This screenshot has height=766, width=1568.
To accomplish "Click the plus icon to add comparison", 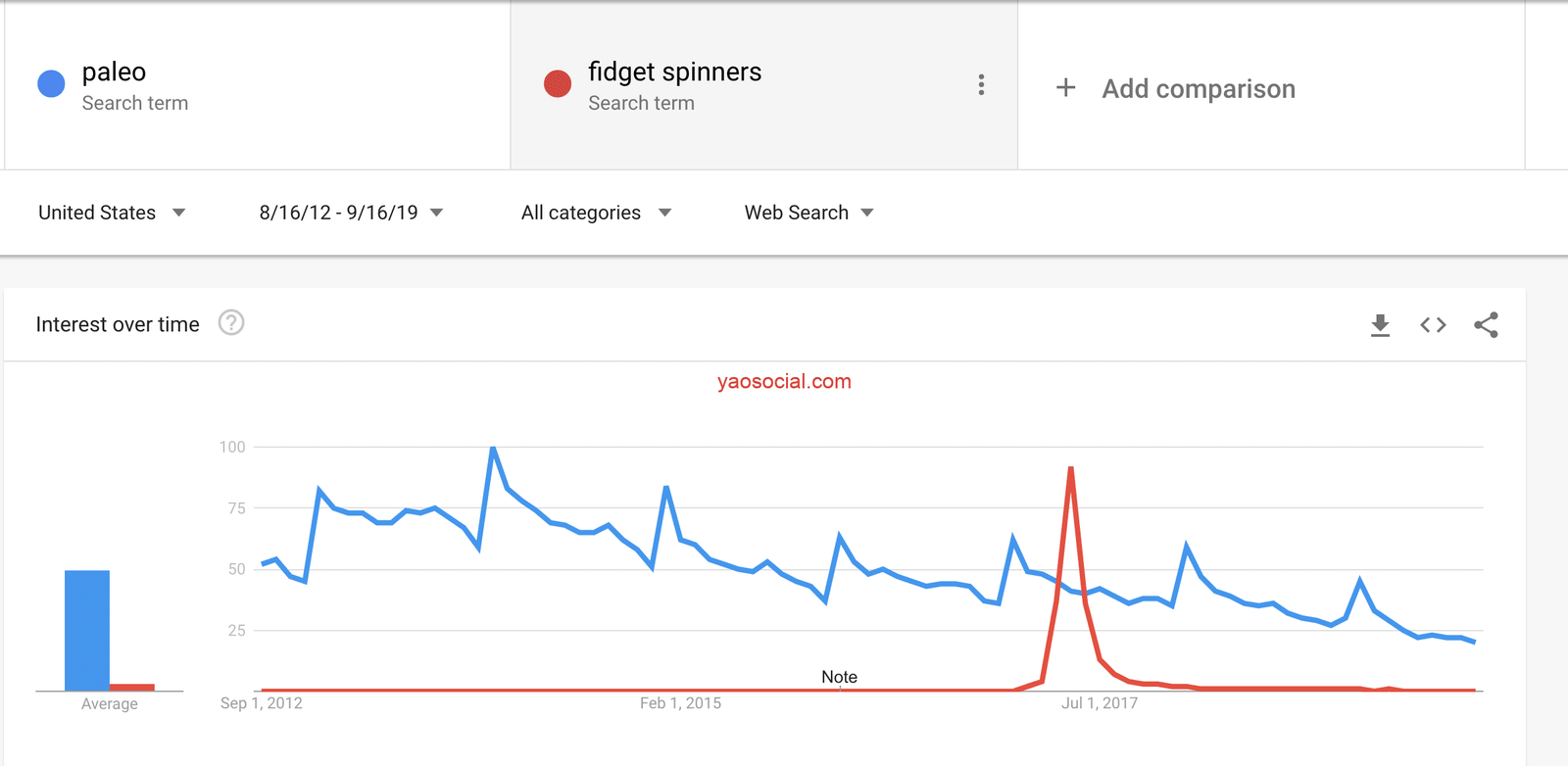I will coord(1065,88).
